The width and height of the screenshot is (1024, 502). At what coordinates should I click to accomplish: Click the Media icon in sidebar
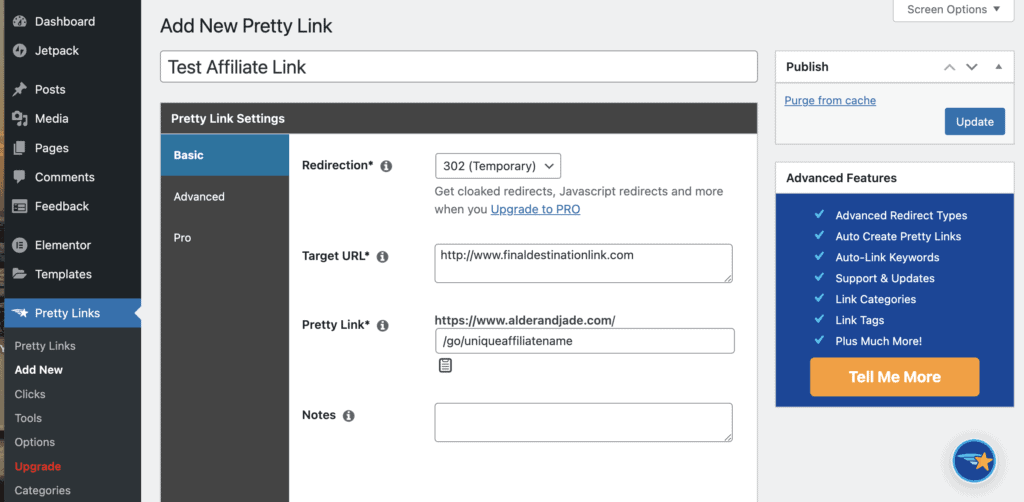pos(20,119)
